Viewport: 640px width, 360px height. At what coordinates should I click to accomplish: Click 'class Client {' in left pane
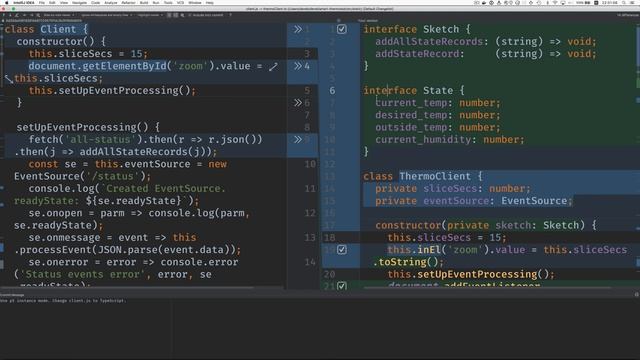[46, 29]
